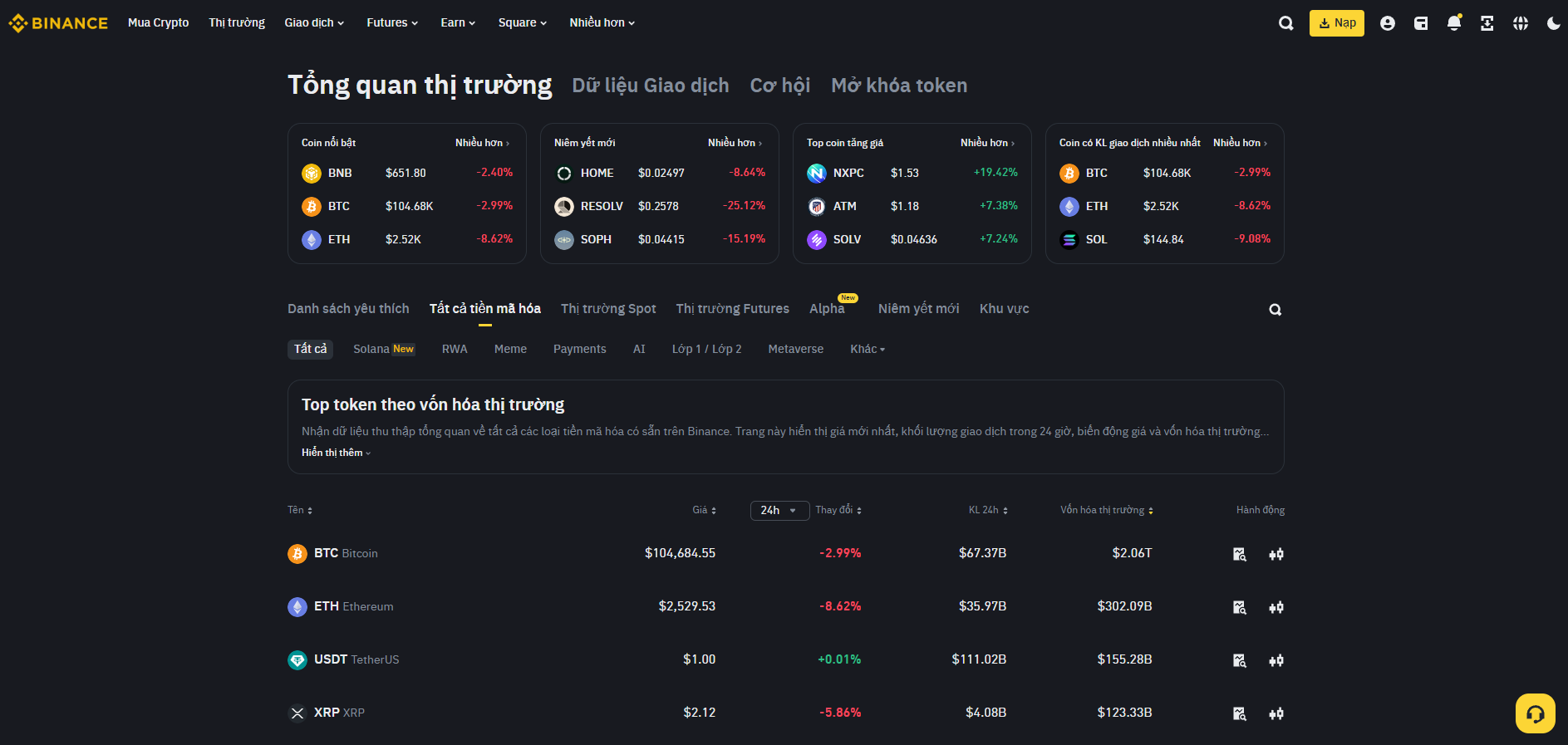Expand the Khác category dropdown
The height and width of the screenshot is (745, 1568).
868,350
